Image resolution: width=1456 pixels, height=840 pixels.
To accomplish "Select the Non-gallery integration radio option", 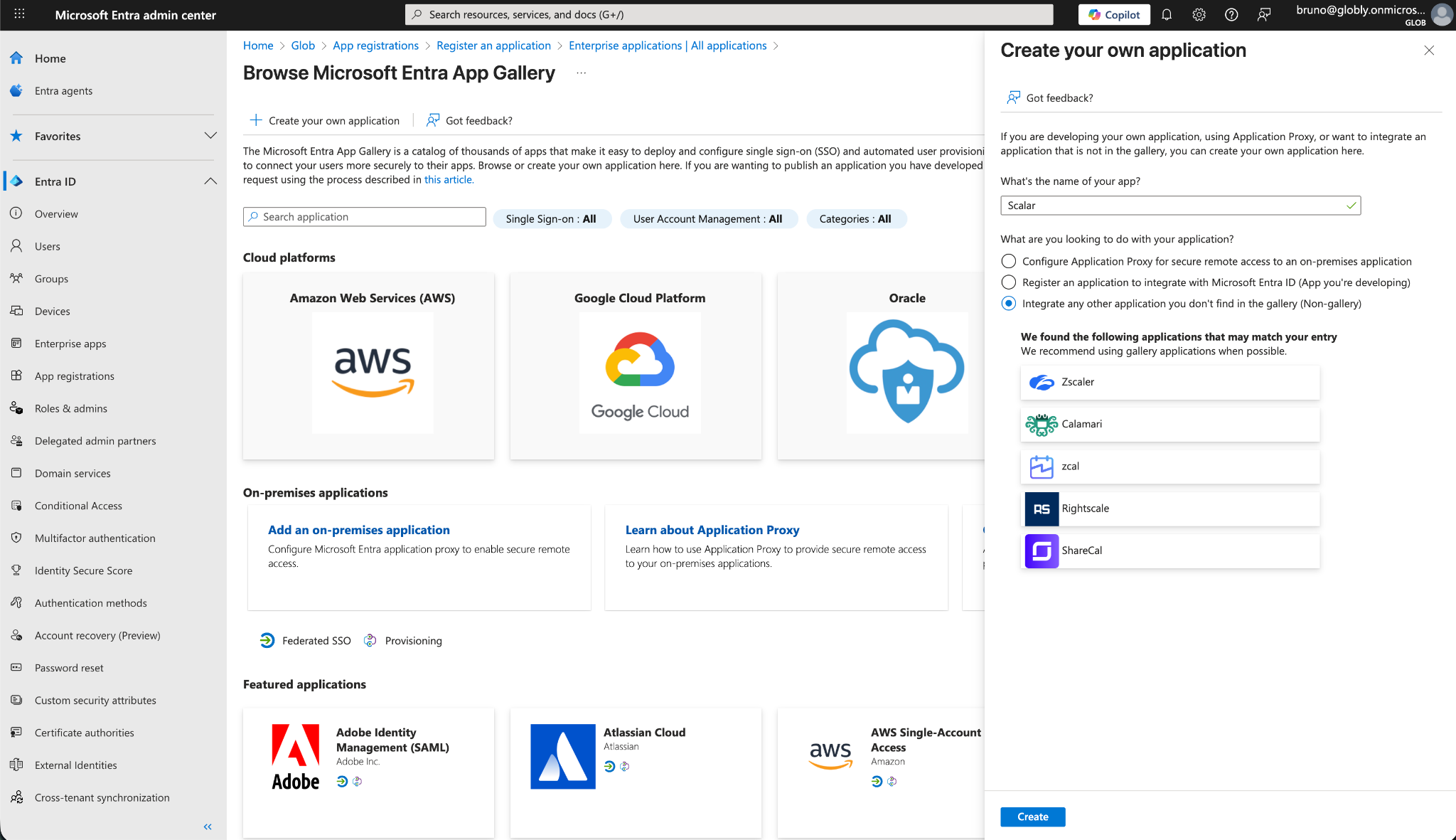I will pyautogui.click(x=1008, y=304).
